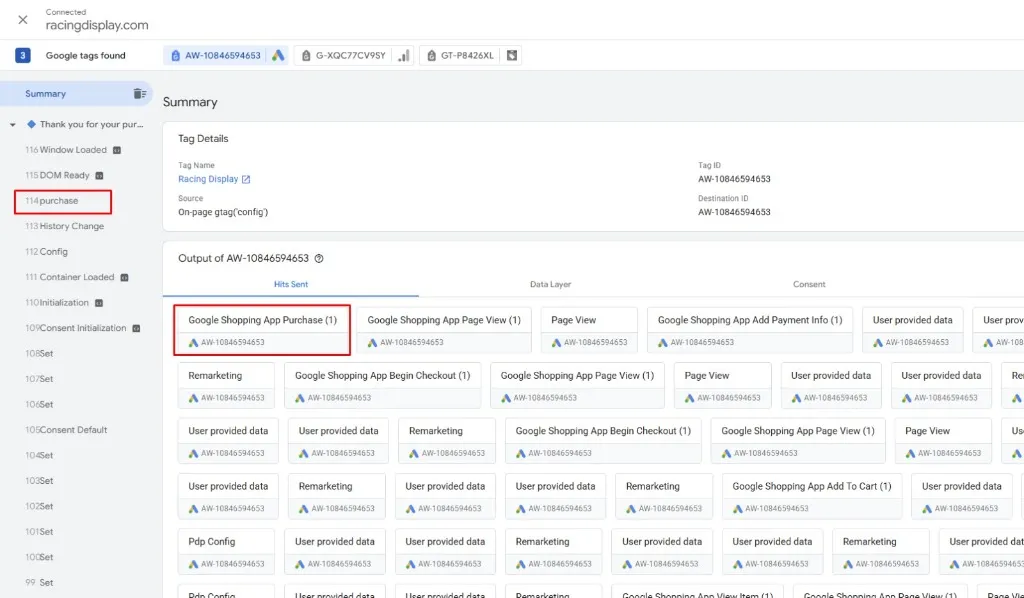Viewport: 1024px width, 598px height.
Task: Click the Tag Details heading
Action: point(203,138)
